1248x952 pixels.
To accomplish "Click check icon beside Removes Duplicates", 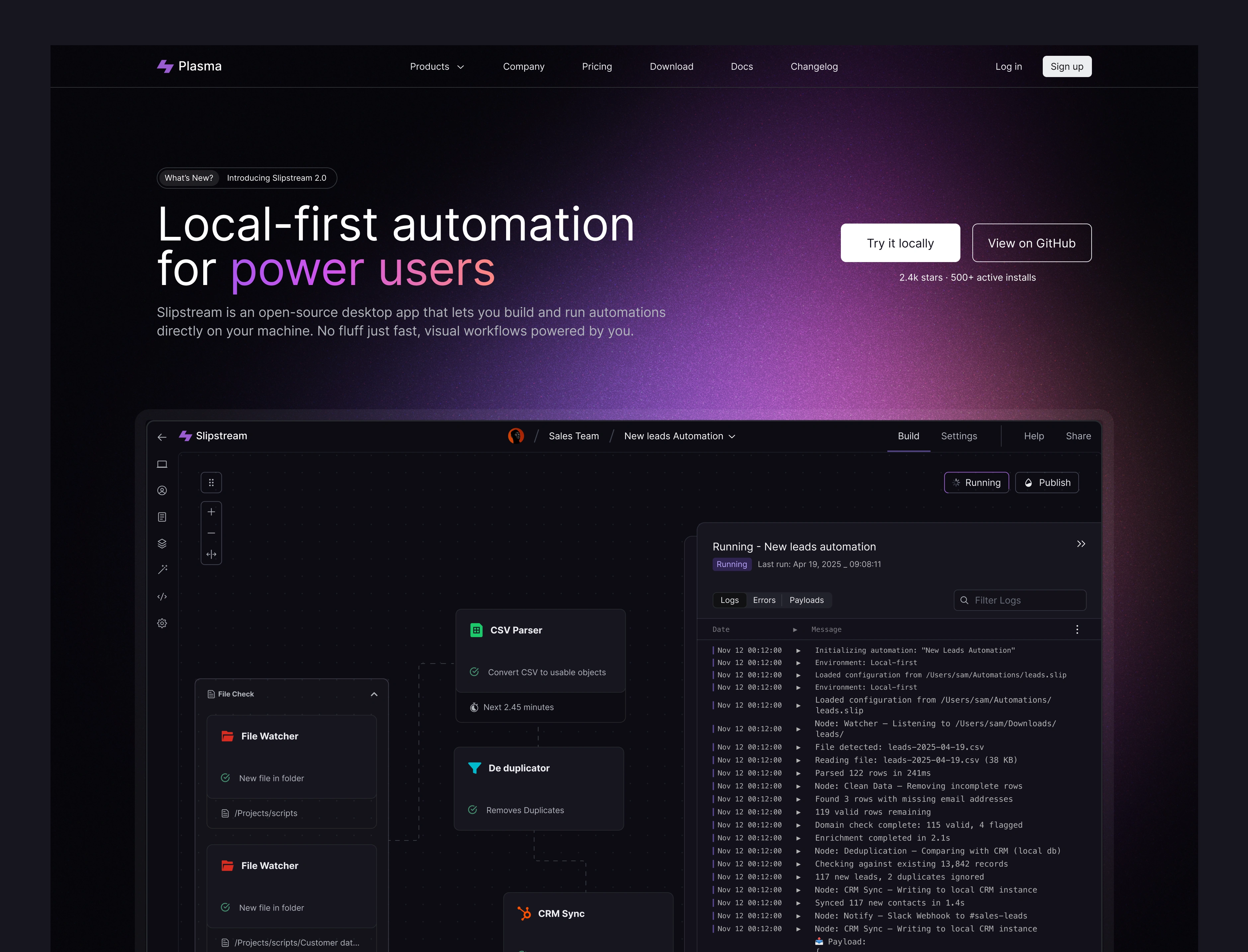I will click(473, 810).
